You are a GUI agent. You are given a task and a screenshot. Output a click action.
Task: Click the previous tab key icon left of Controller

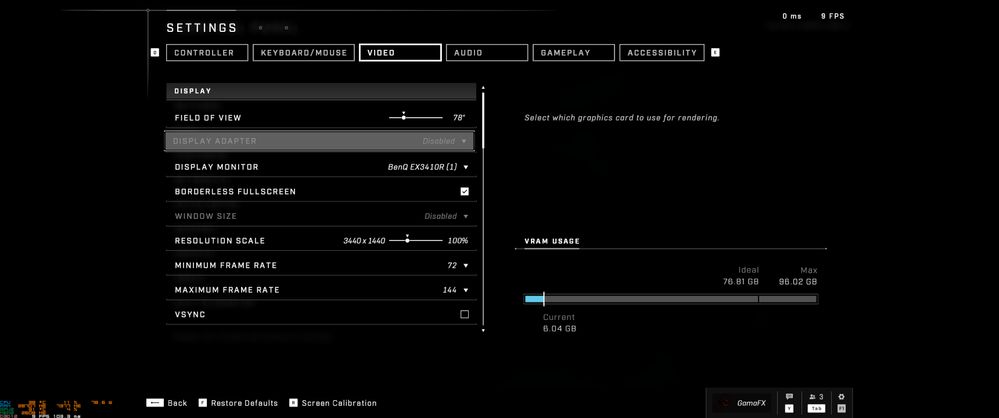pos(155,53)
